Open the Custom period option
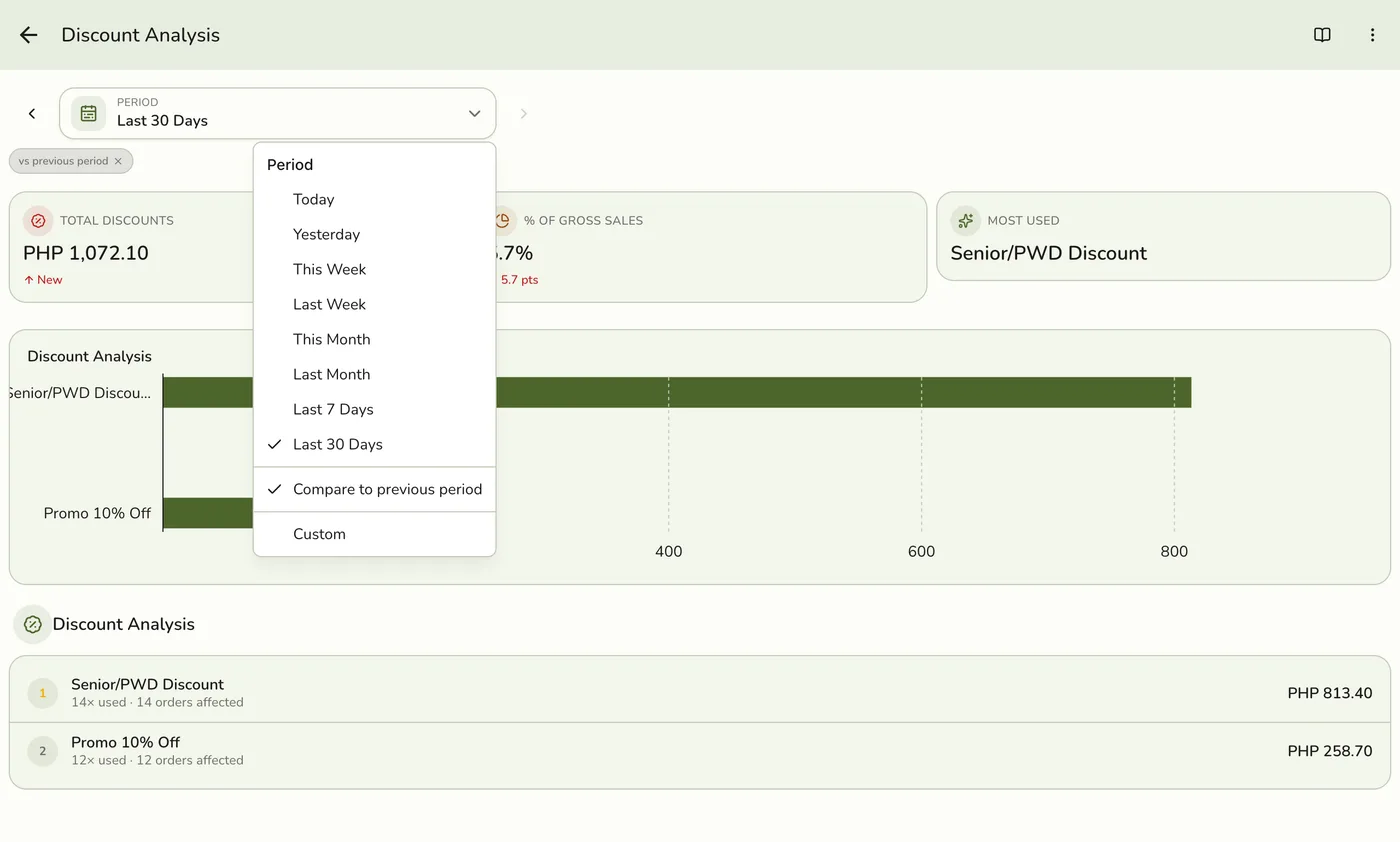 click(374, 535)
